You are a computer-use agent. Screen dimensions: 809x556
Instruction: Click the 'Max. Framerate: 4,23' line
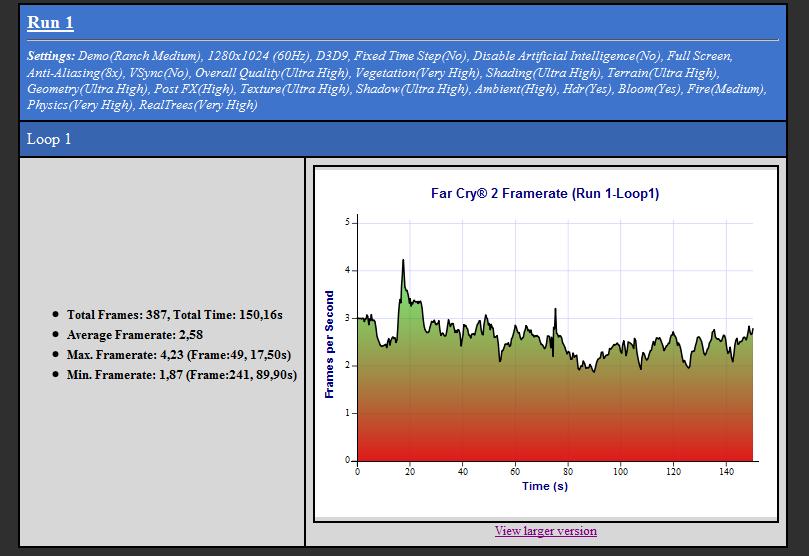click(x=179, y=355)
